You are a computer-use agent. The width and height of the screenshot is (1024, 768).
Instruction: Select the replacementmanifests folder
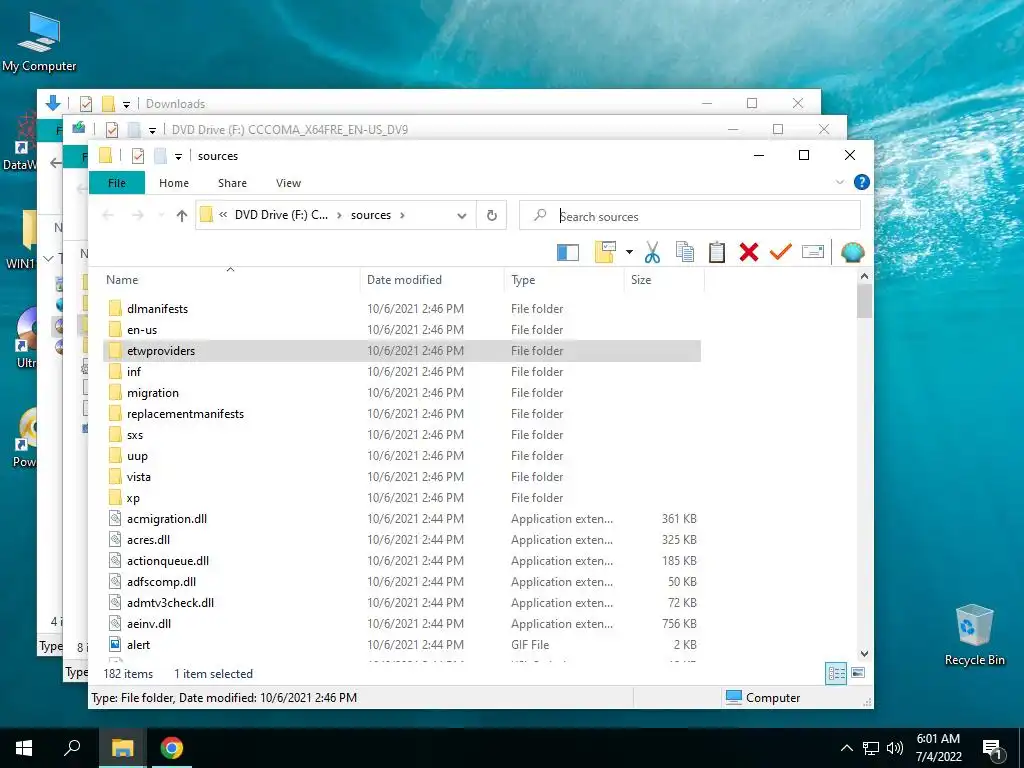point(402,413)
